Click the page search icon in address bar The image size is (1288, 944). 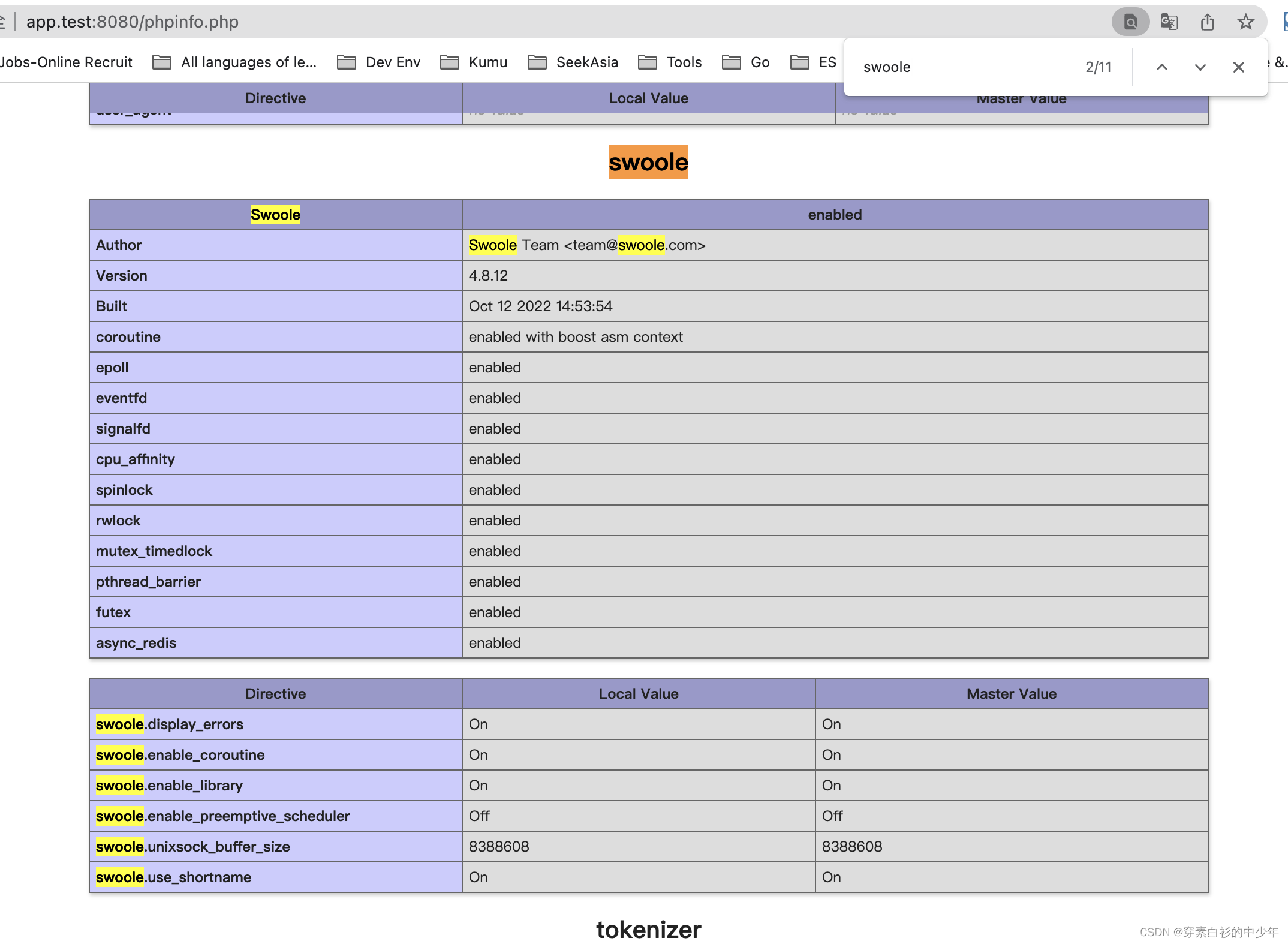pos(1130,22)
